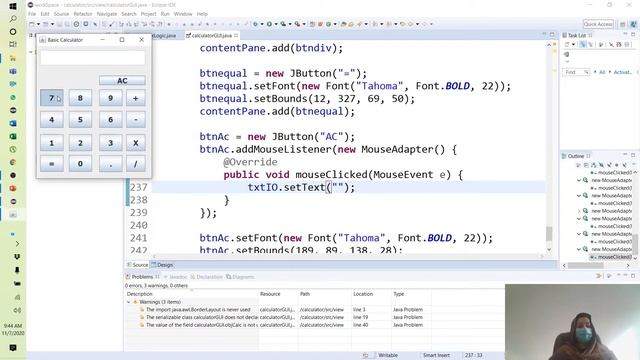
Task: Collapse the Warnings (3 items) group
Action: coord(129,302)
